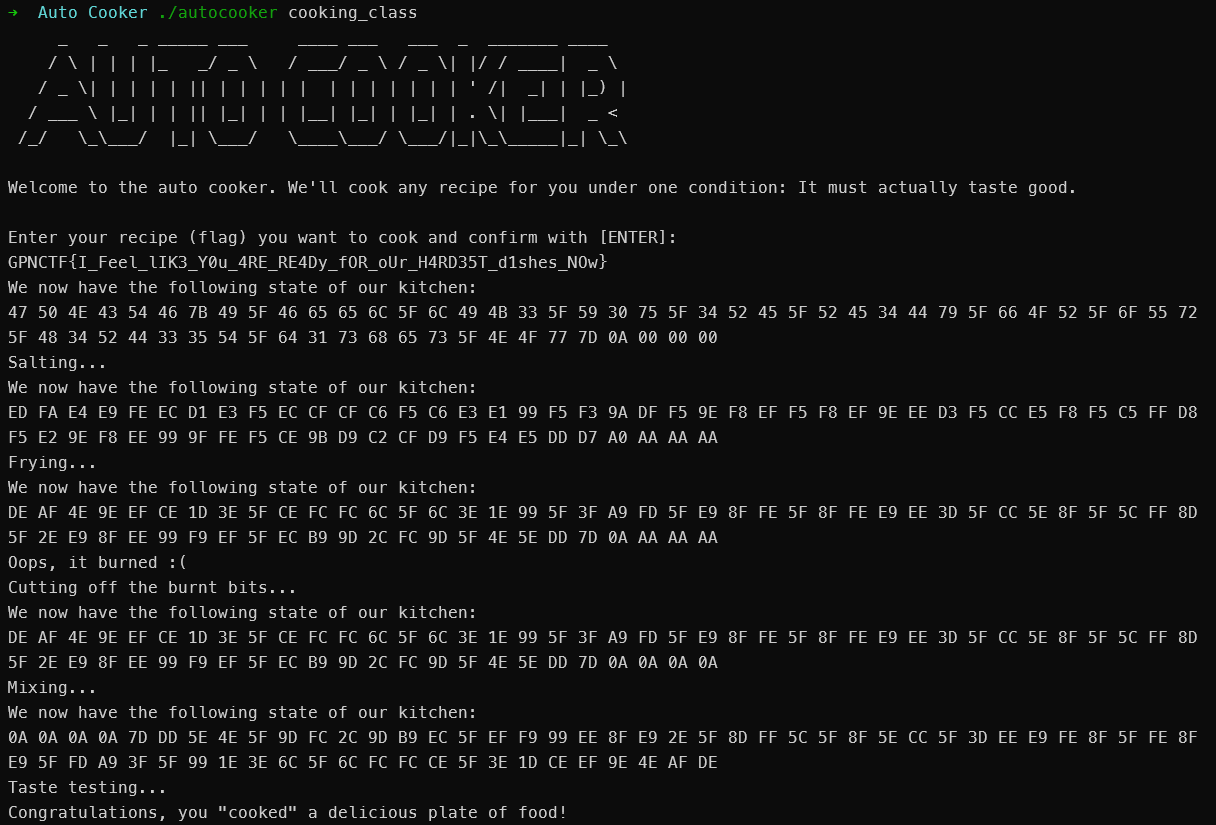Click the "Welcome to the auto cooker" line
The image size is (1216, 825).
click(542, 188)
